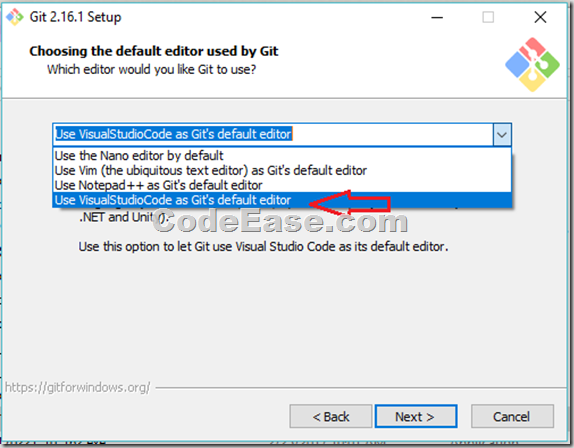Close the Git Setup window
This screenshot has width=574, height=448.
(x=540, y=17)
